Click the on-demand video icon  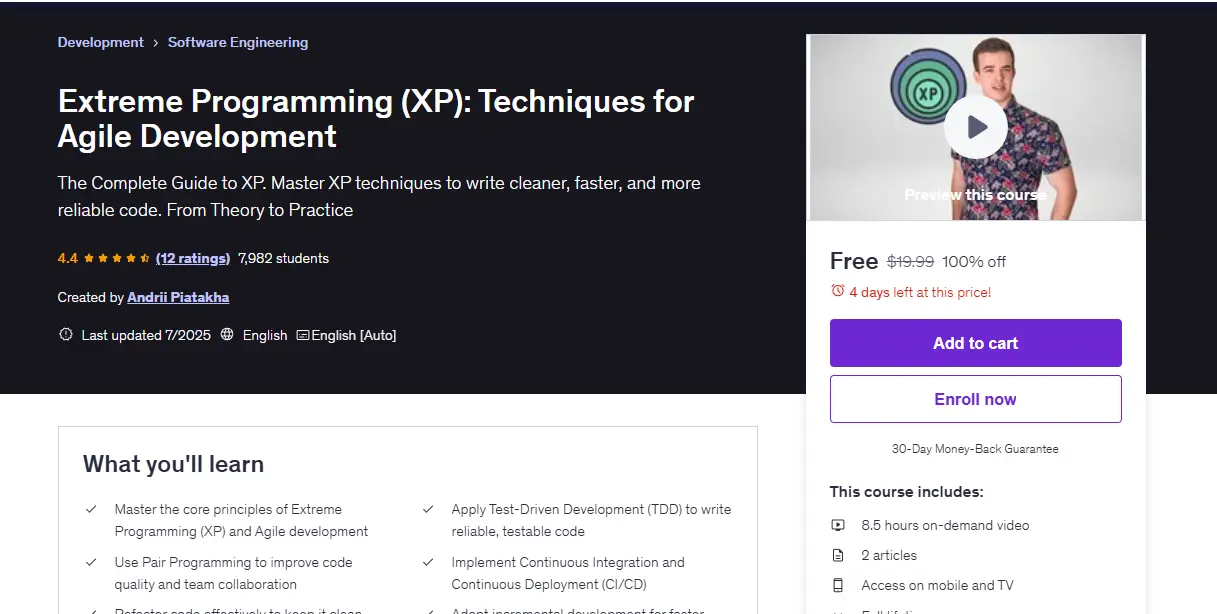coord(838,525)
